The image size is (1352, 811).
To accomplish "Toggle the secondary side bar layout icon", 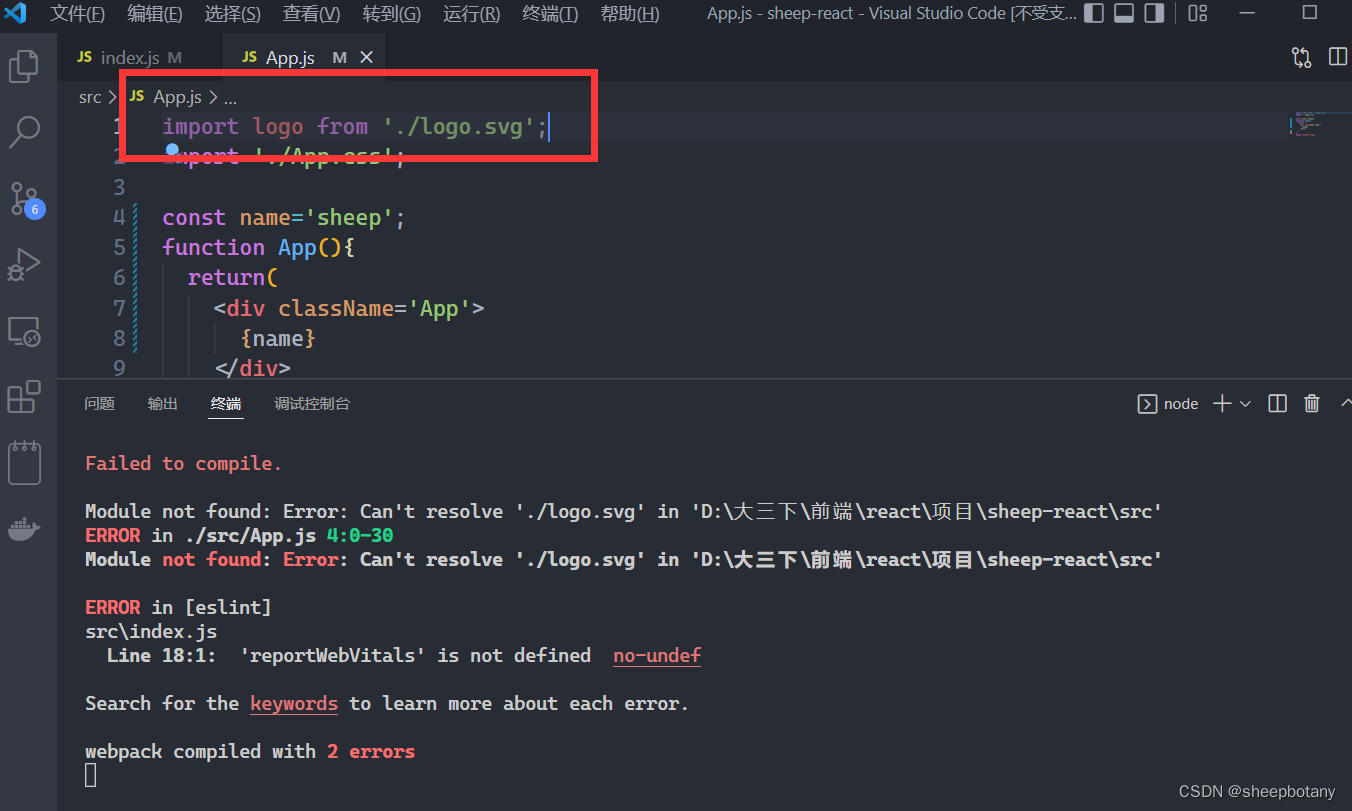I will (1154, 13).
